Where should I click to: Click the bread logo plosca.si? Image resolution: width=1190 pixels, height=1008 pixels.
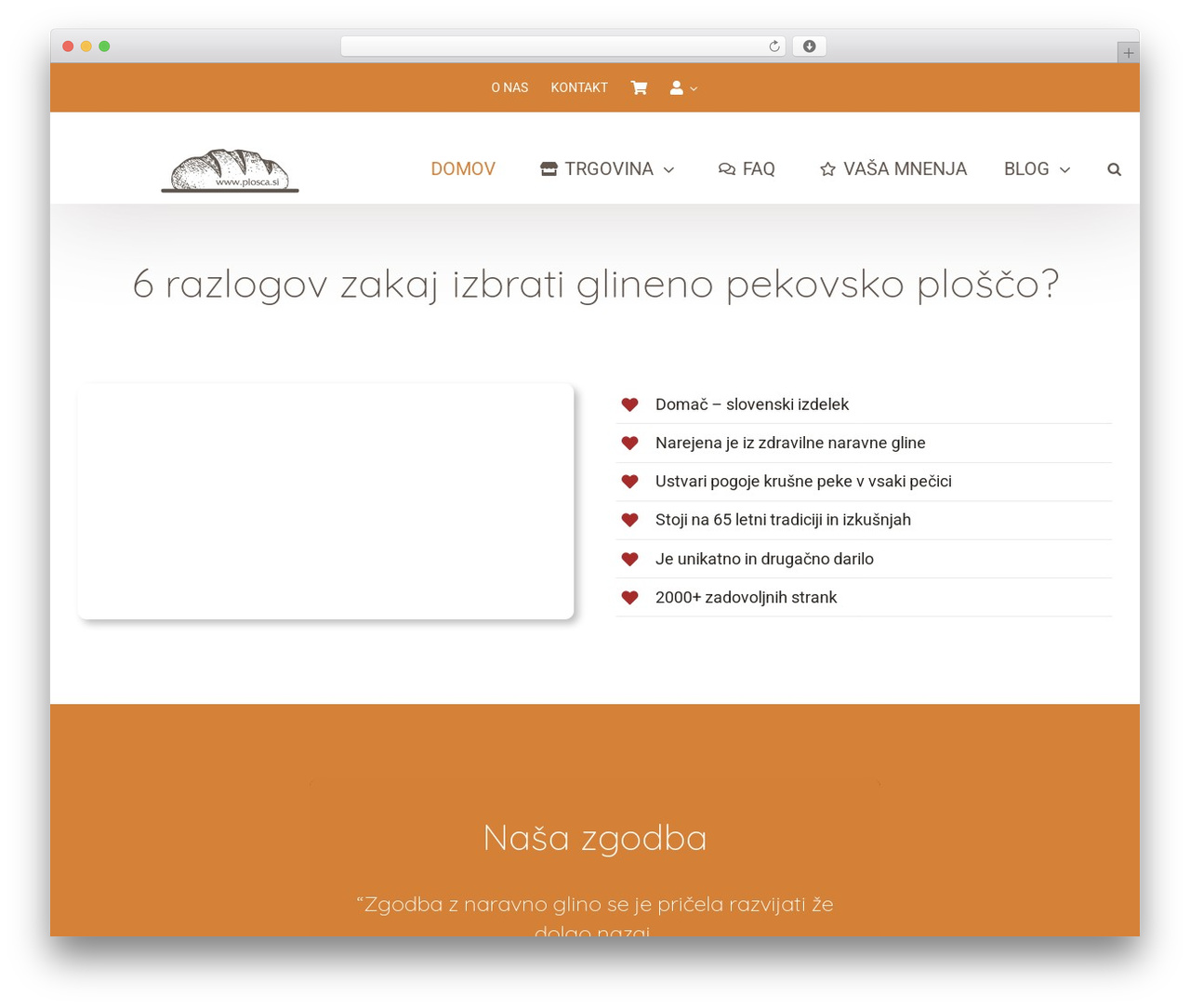click(230, 170)
